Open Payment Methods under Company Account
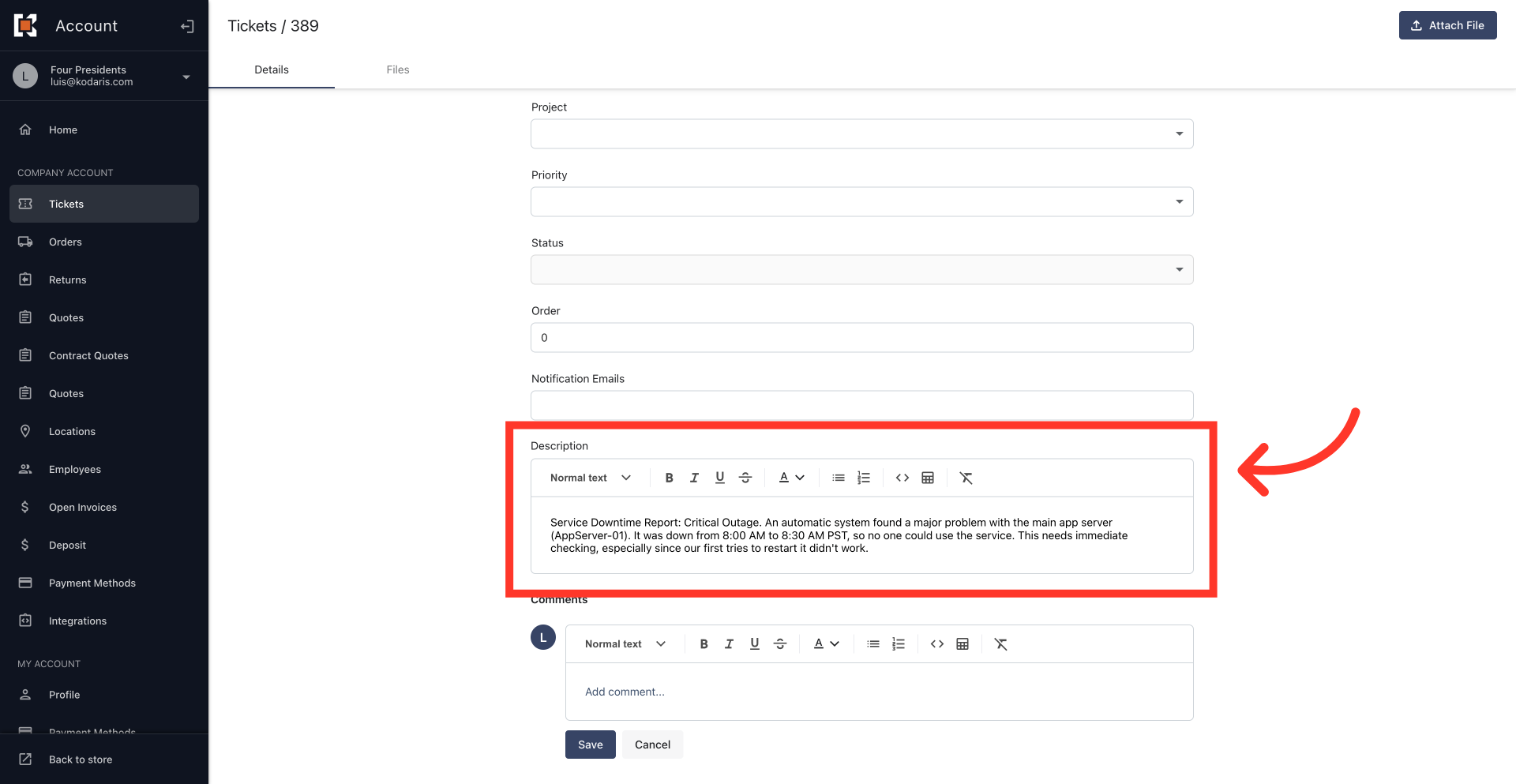This screenshot has width=1516, height=784. [x=104, y=583]
